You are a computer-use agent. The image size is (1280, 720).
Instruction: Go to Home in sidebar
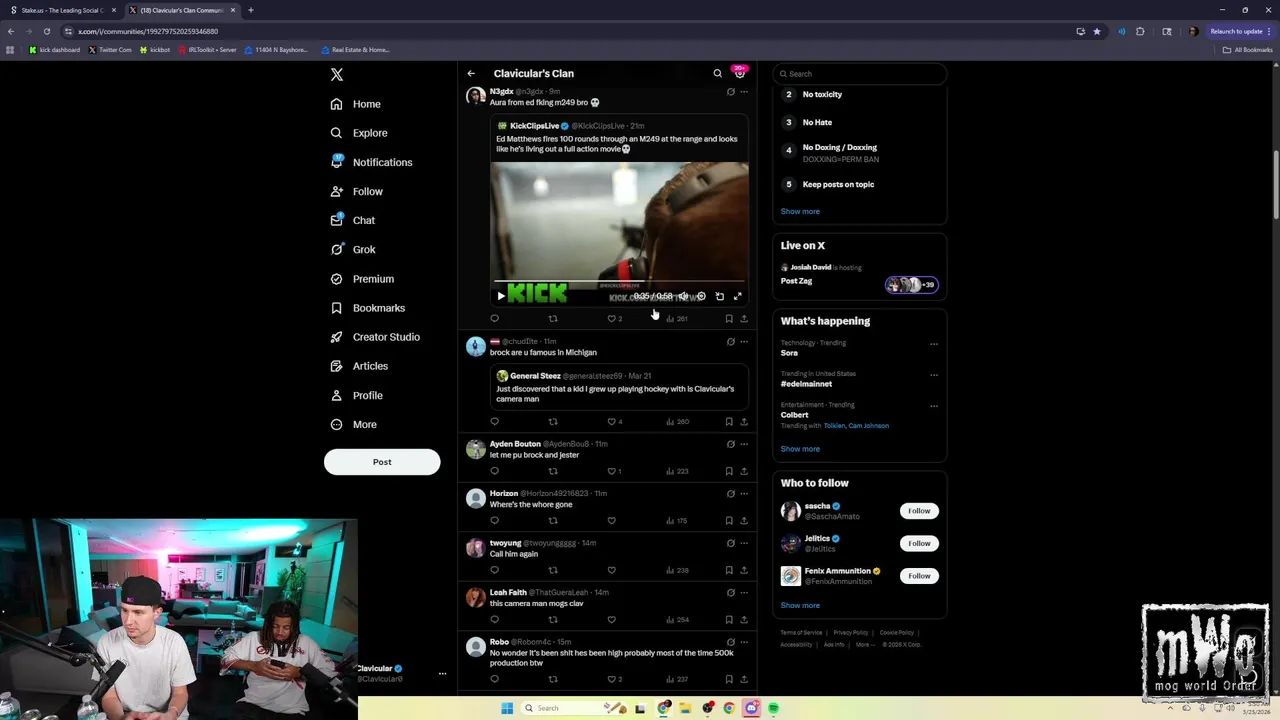356,104
